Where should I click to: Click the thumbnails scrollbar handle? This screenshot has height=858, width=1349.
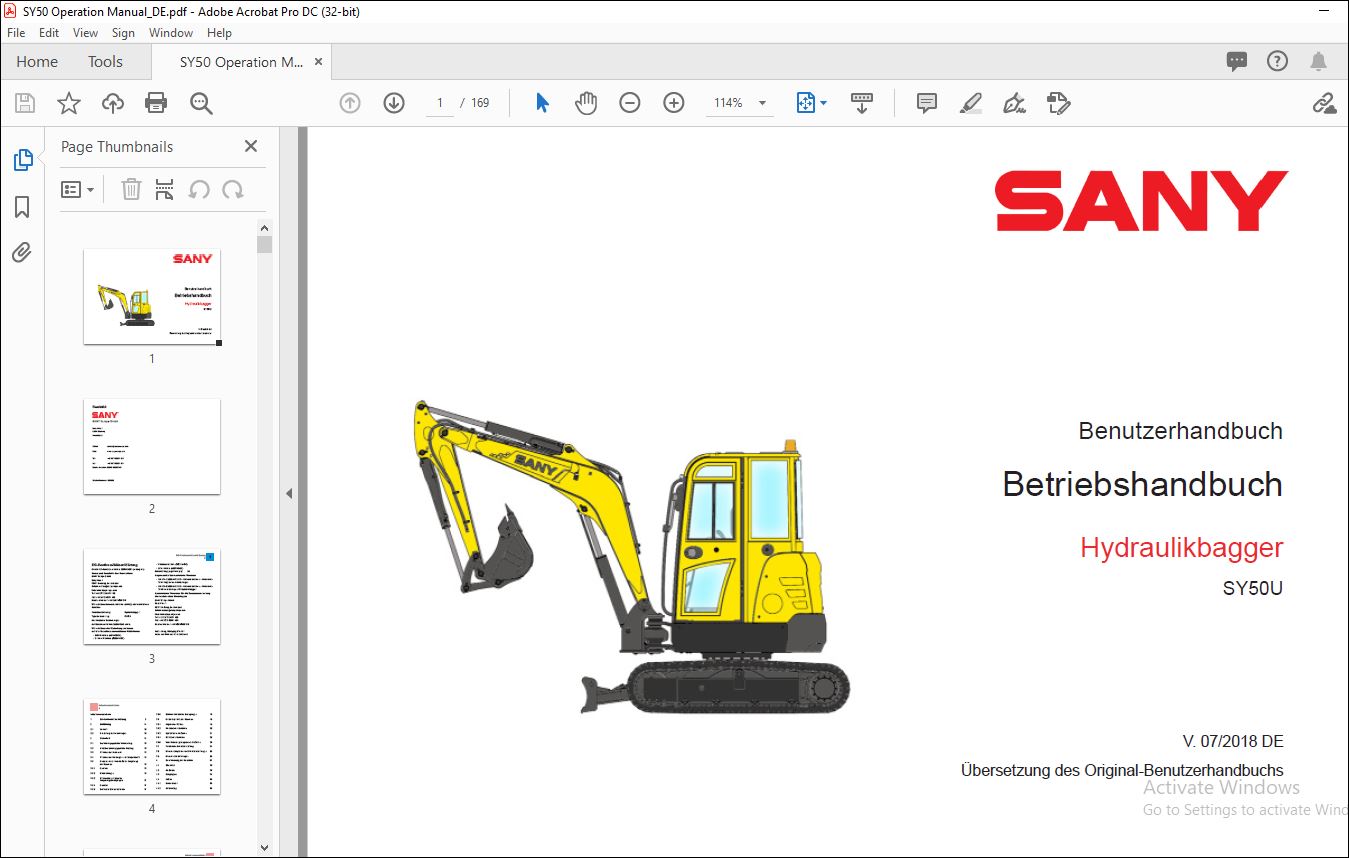(264, 244)
